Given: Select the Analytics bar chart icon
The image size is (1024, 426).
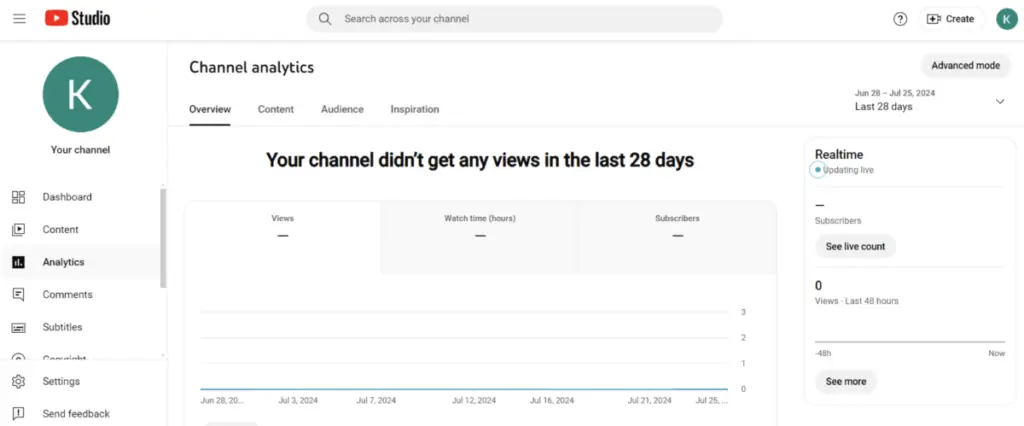Looking at the screenshot, I should click(x=18, y=262).
